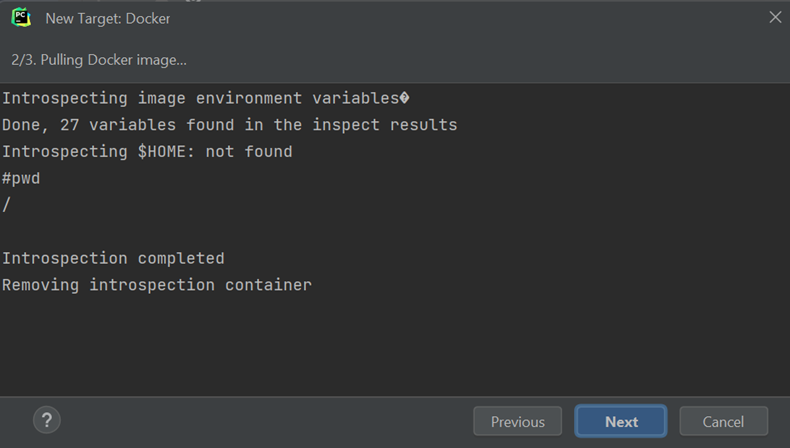
Task: Click the 'Done, 27 variables found' log line
Action: tap(230, 124)
